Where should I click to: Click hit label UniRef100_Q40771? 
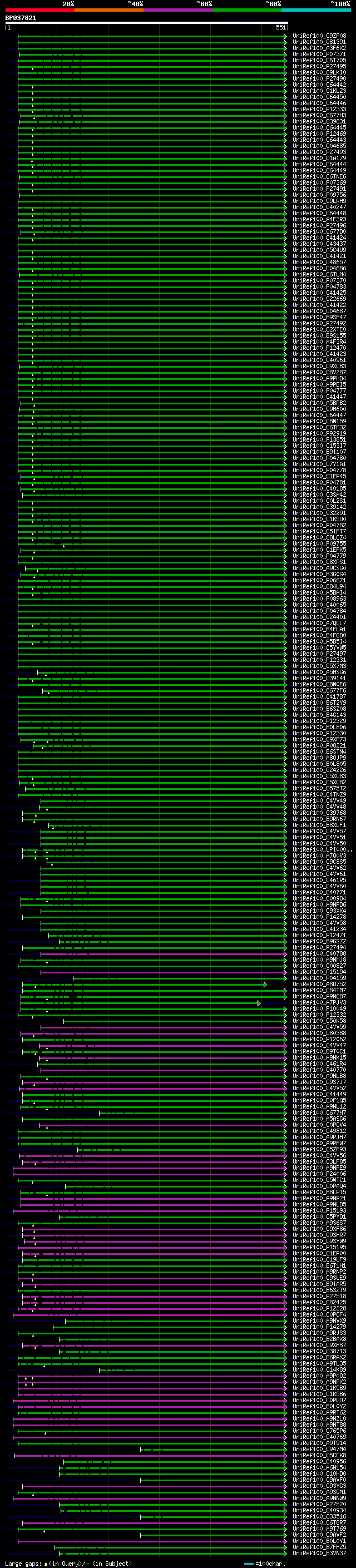click(319, 892)
